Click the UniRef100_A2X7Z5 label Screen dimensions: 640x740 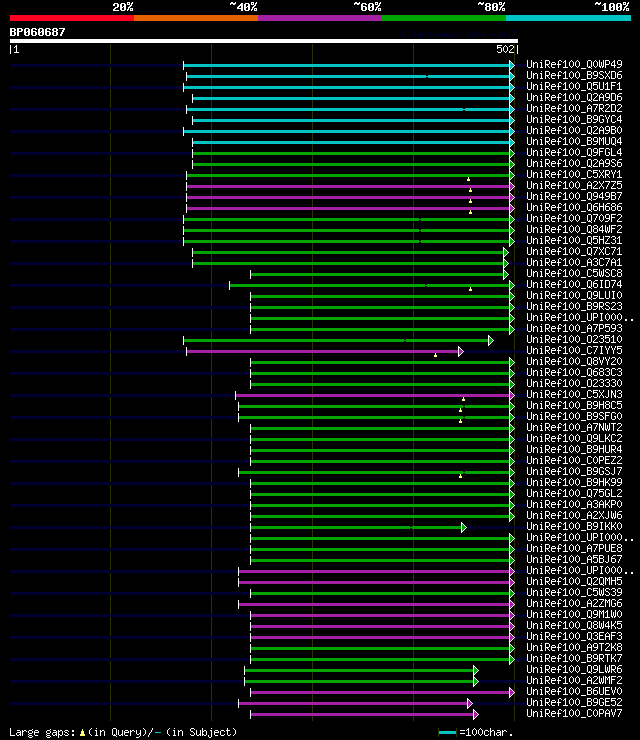pyautogui.click(x=574, y=185)
